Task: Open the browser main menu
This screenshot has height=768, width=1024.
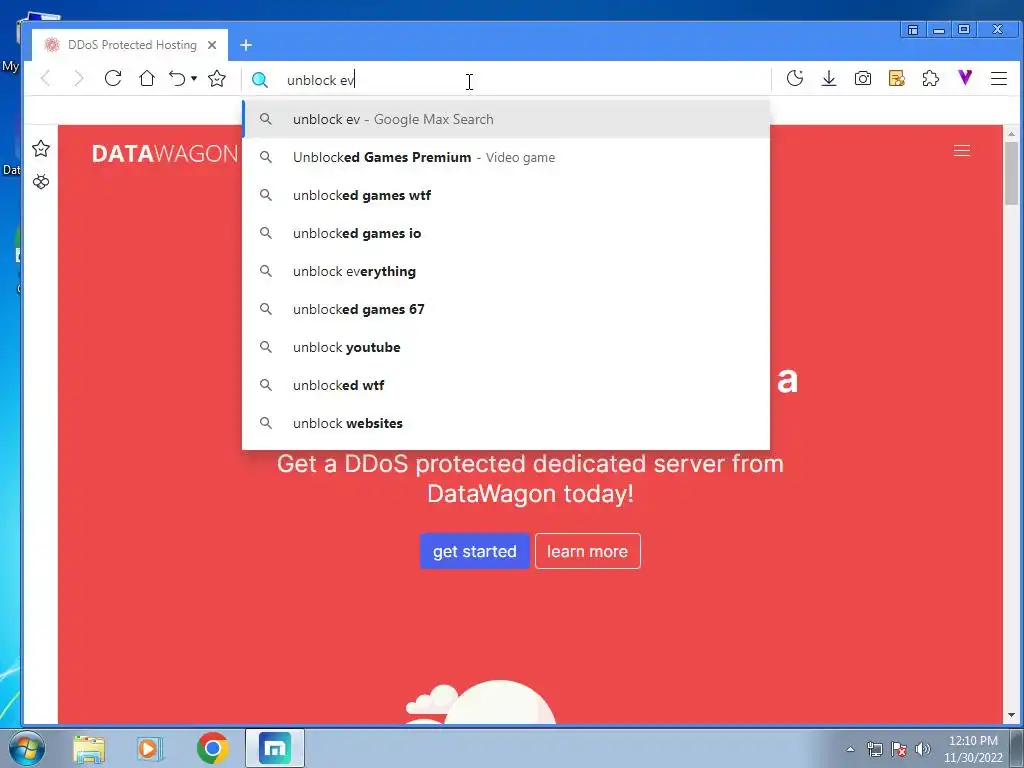Action: tap(999, 78)
